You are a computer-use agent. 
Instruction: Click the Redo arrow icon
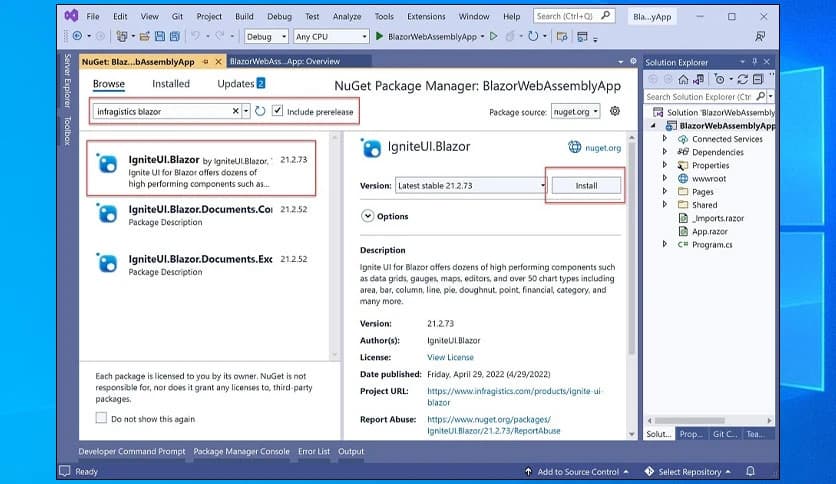point(220,36)
